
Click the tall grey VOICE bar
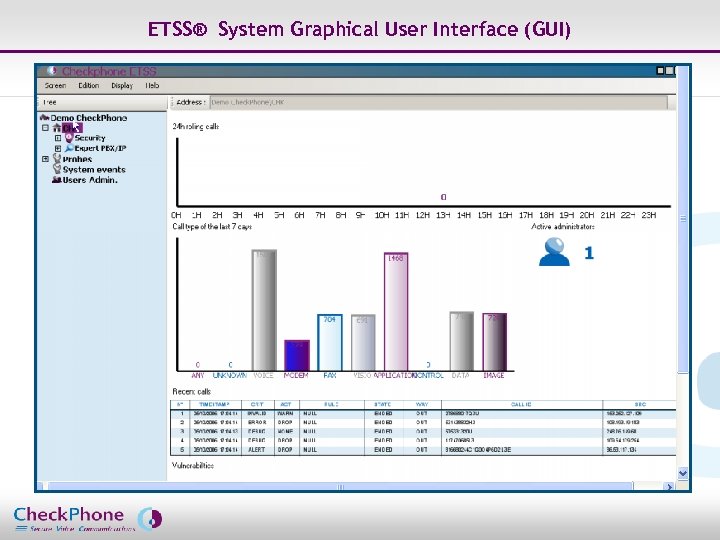(x=264, y=310)
